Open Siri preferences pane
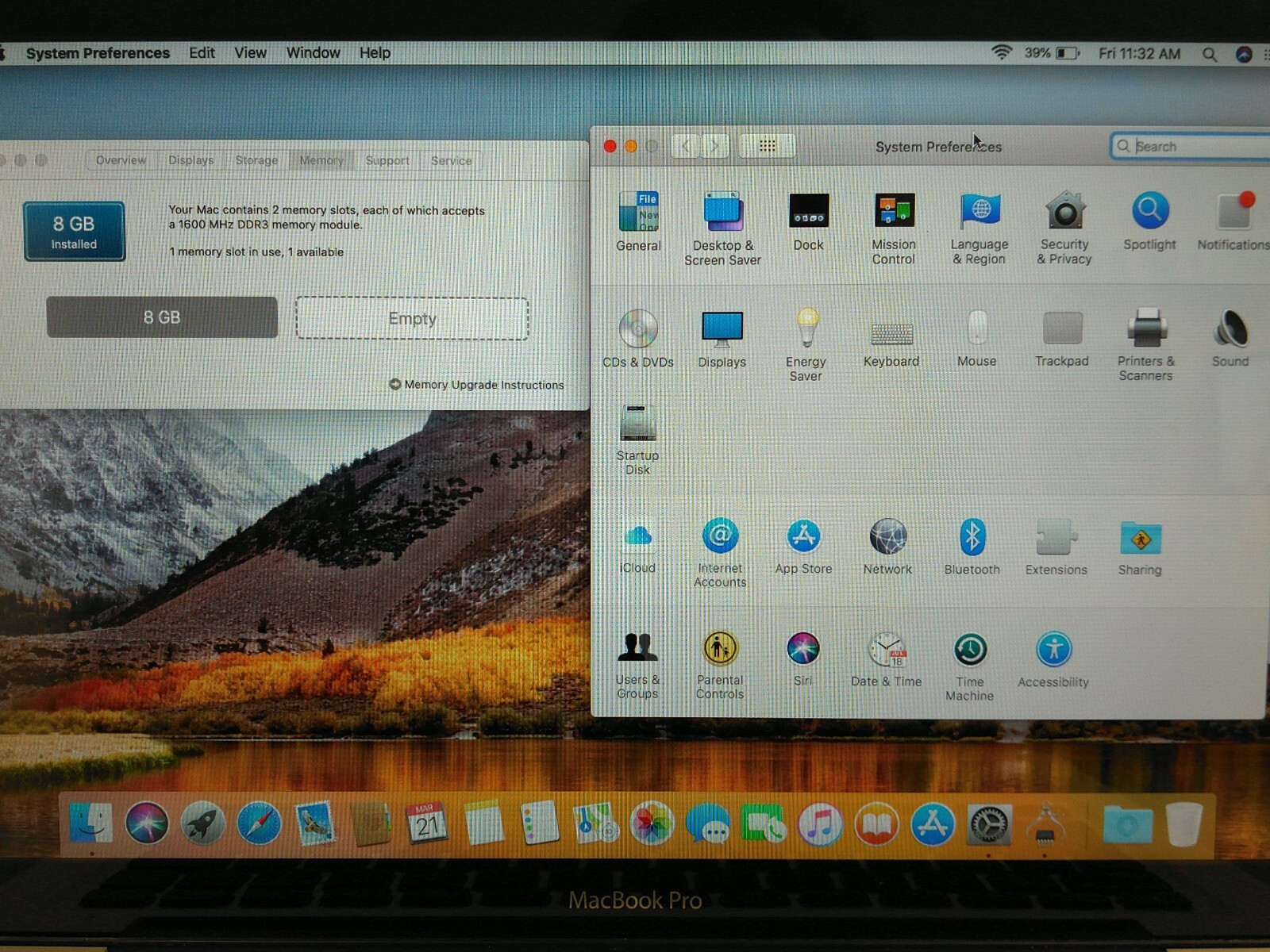 (803, 658)
